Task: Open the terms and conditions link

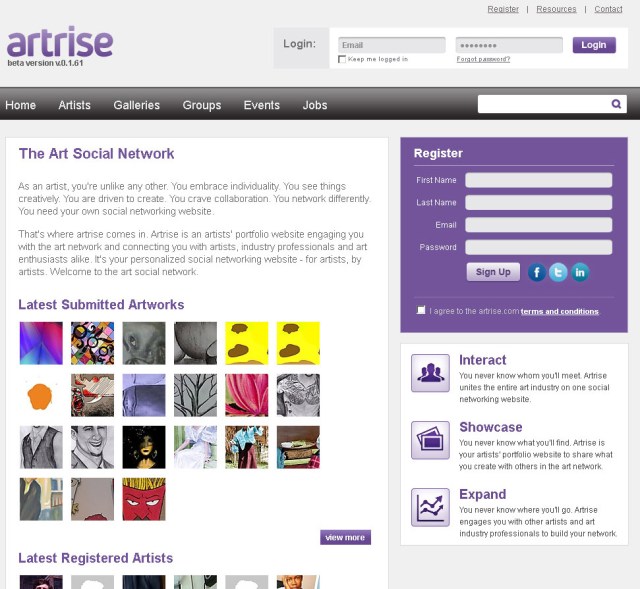Action: click(560, 311)
